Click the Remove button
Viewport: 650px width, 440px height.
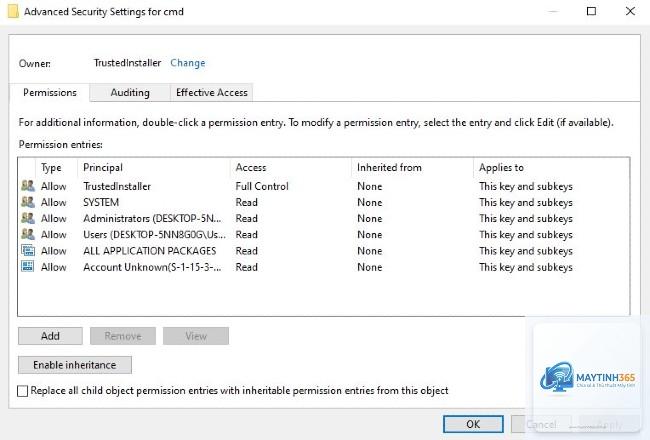pos(123,336)
